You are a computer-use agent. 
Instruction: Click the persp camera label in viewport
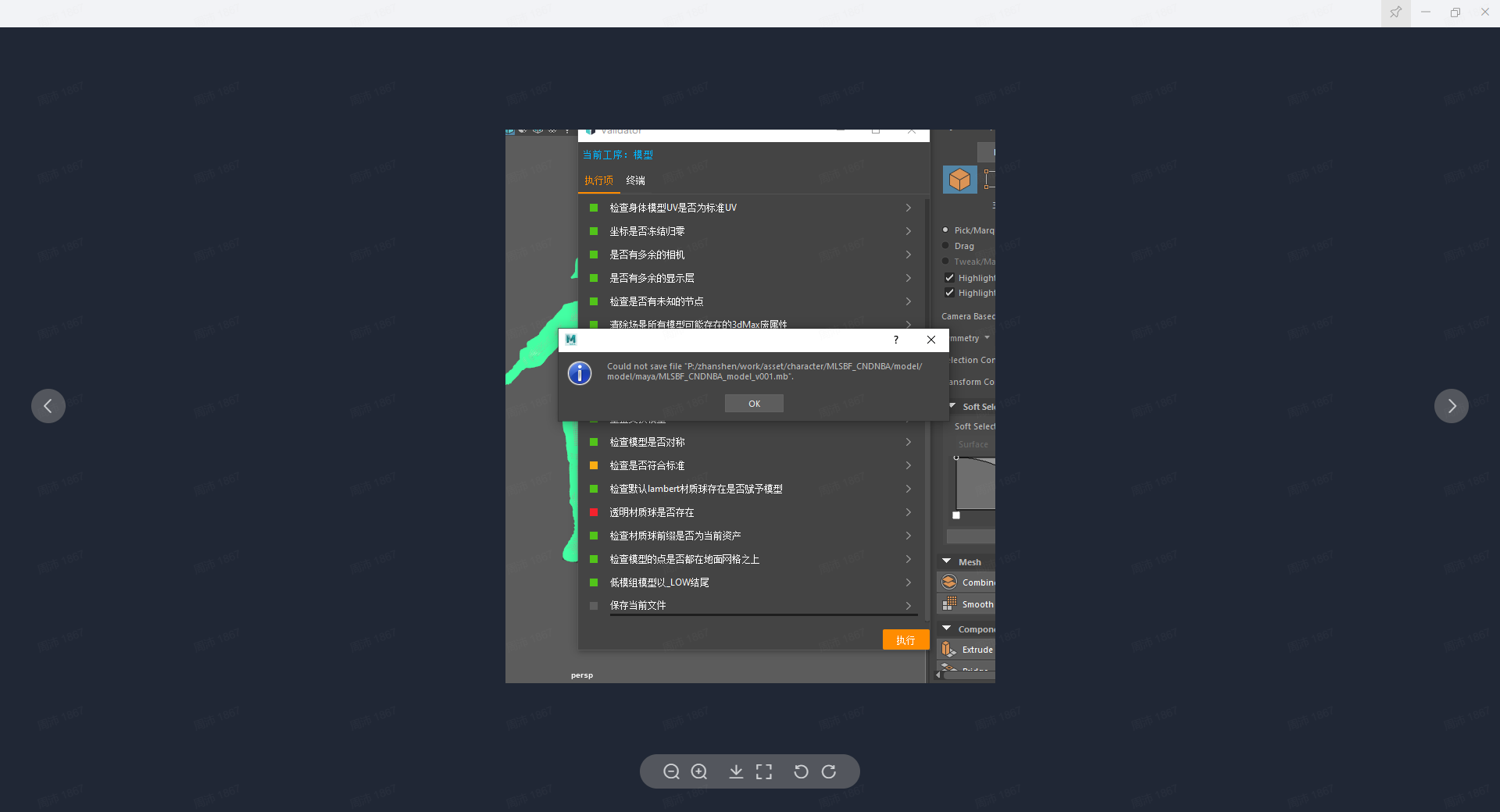[582, 675]
